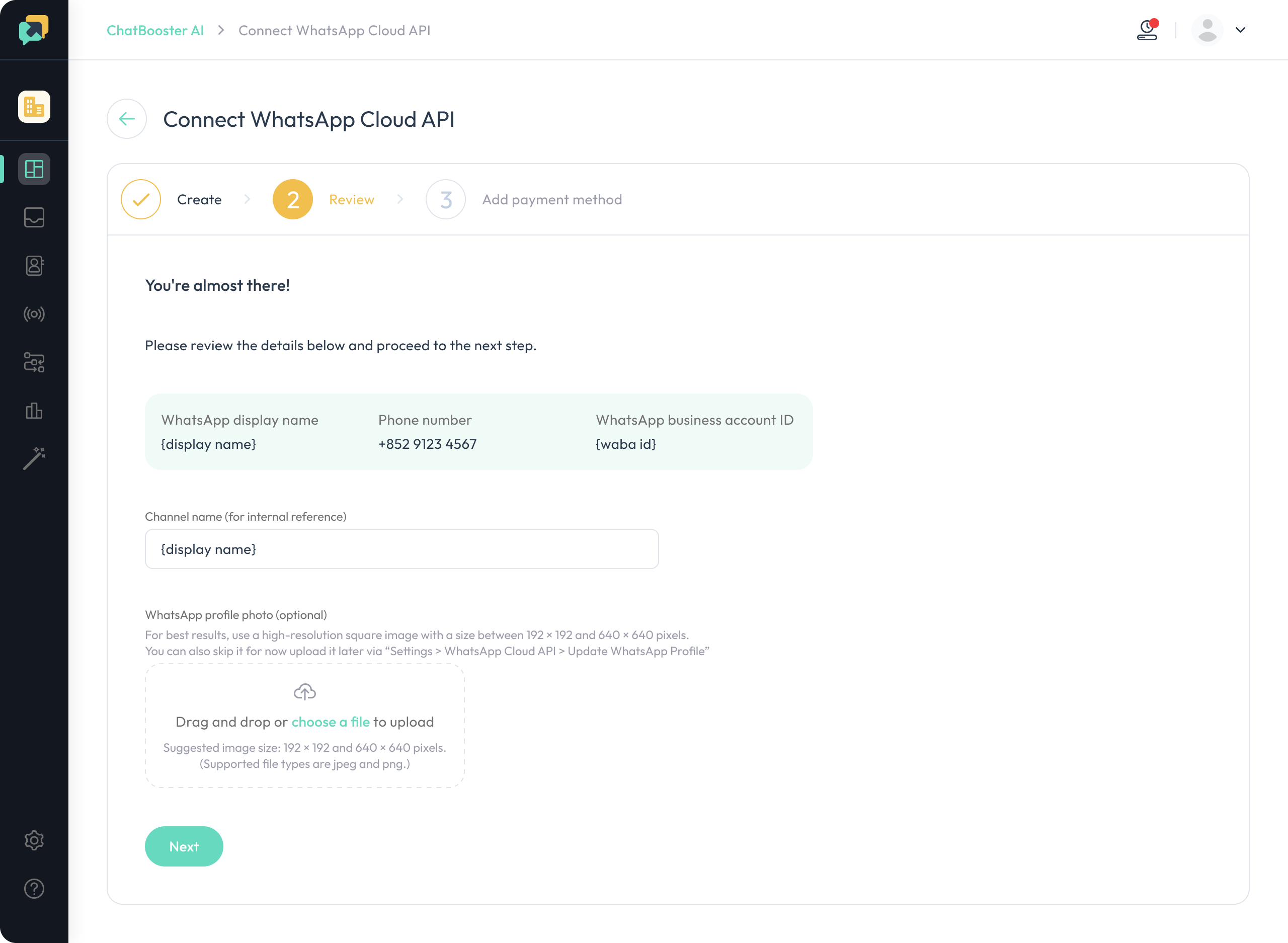Image resolution: width=1288 pixels, height=943 pixels.
Task: Open the analytics bar chart icon
Action: 34,411
